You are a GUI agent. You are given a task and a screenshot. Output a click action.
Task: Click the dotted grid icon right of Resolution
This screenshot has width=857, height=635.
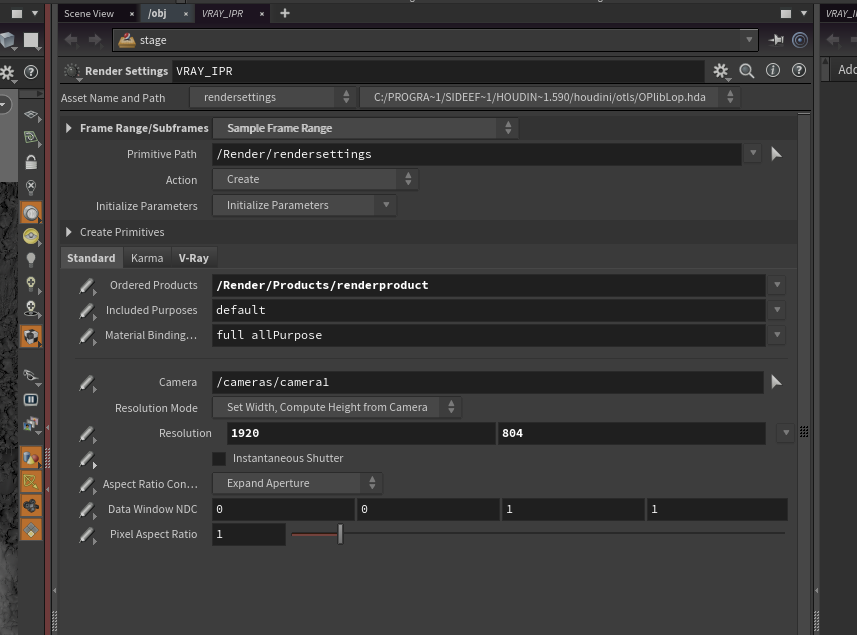click(804, 432)
